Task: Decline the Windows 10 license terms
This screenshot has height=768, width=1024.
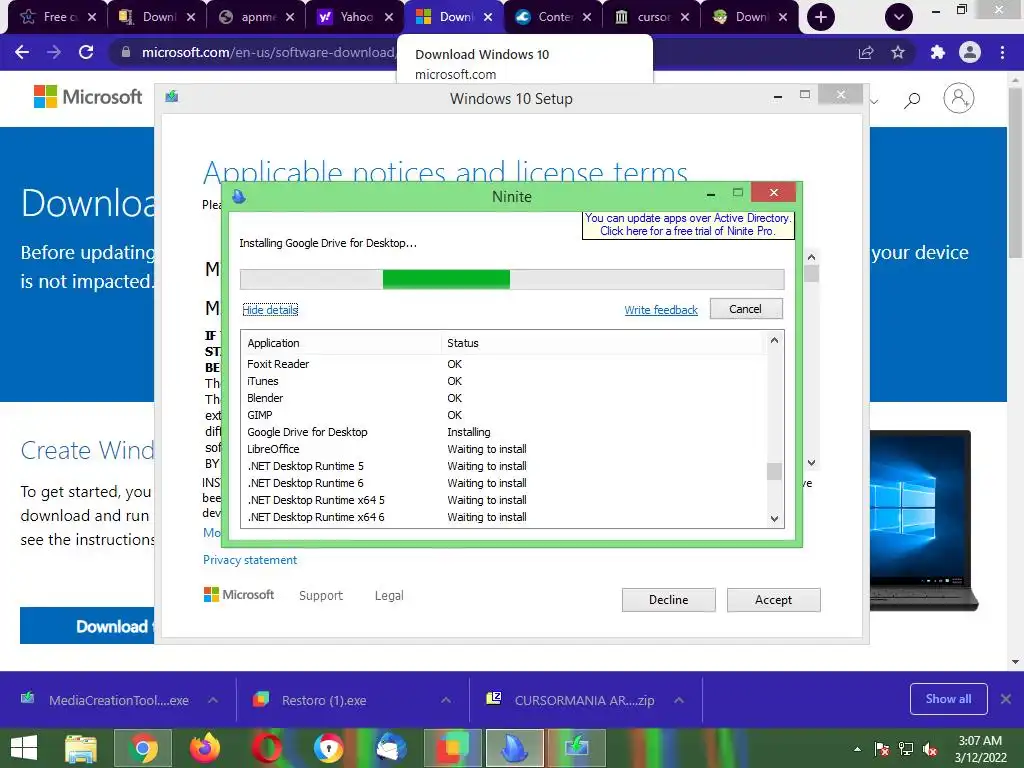Action: [x=669, y=600]
